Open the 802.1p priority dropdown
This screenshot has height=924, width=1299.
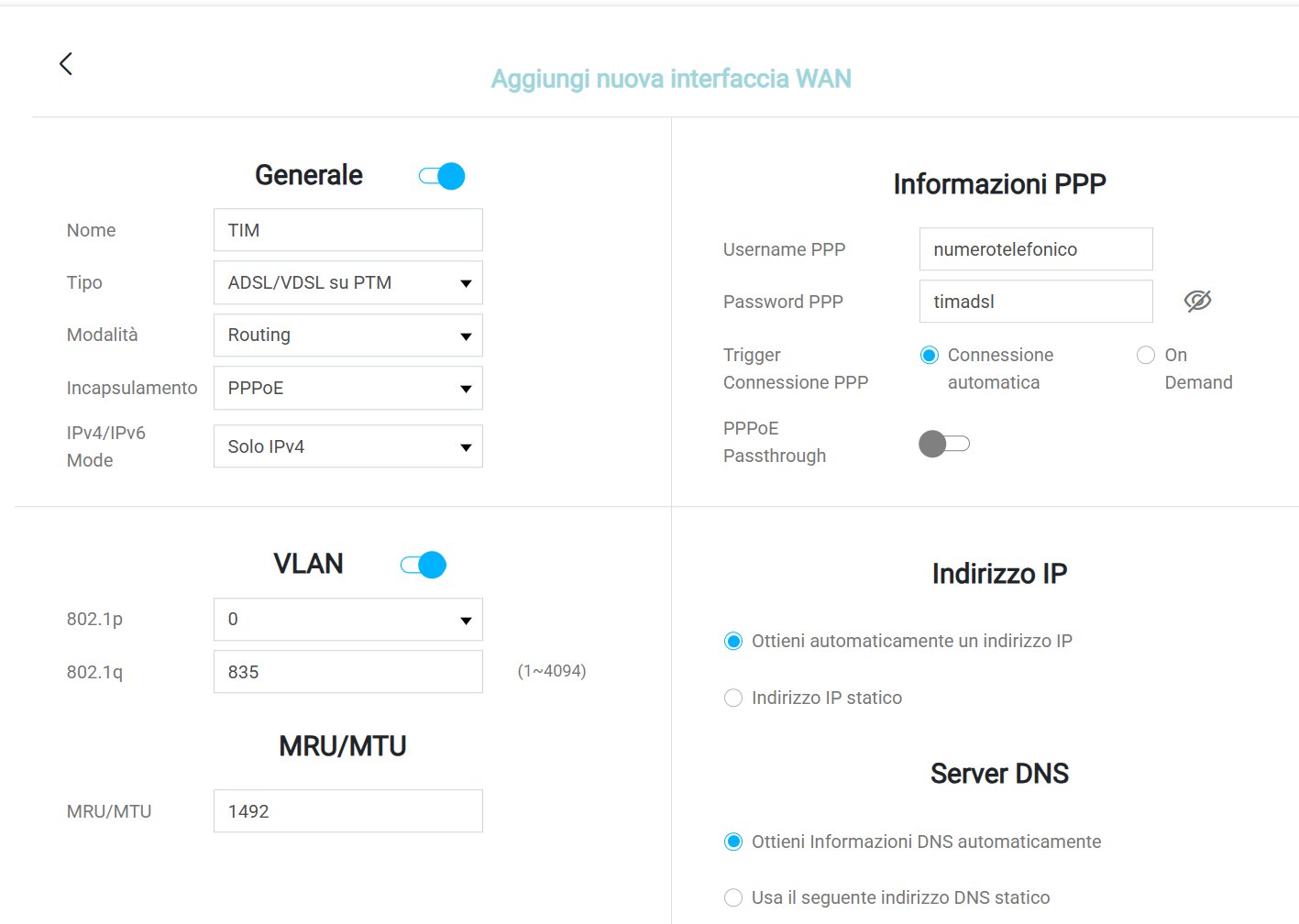pyautogui.click(x=348, y=619)
